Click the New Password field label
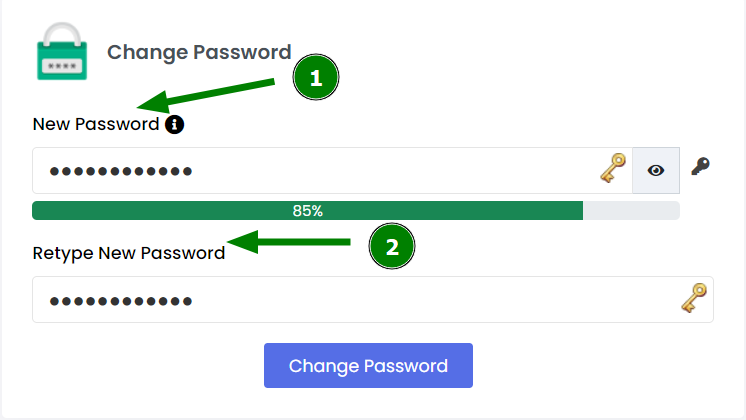 (96, 124)
